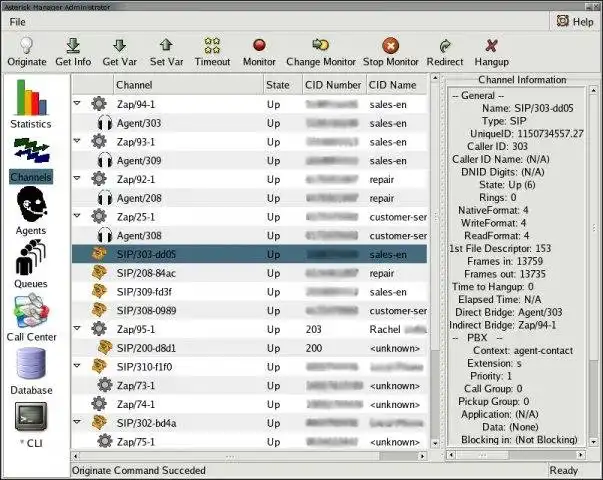The width and height of the screenshot is (603, 480).
Task: Collapse the SIP/302-bd4a channel tree
Action: [x=77, y=422]
